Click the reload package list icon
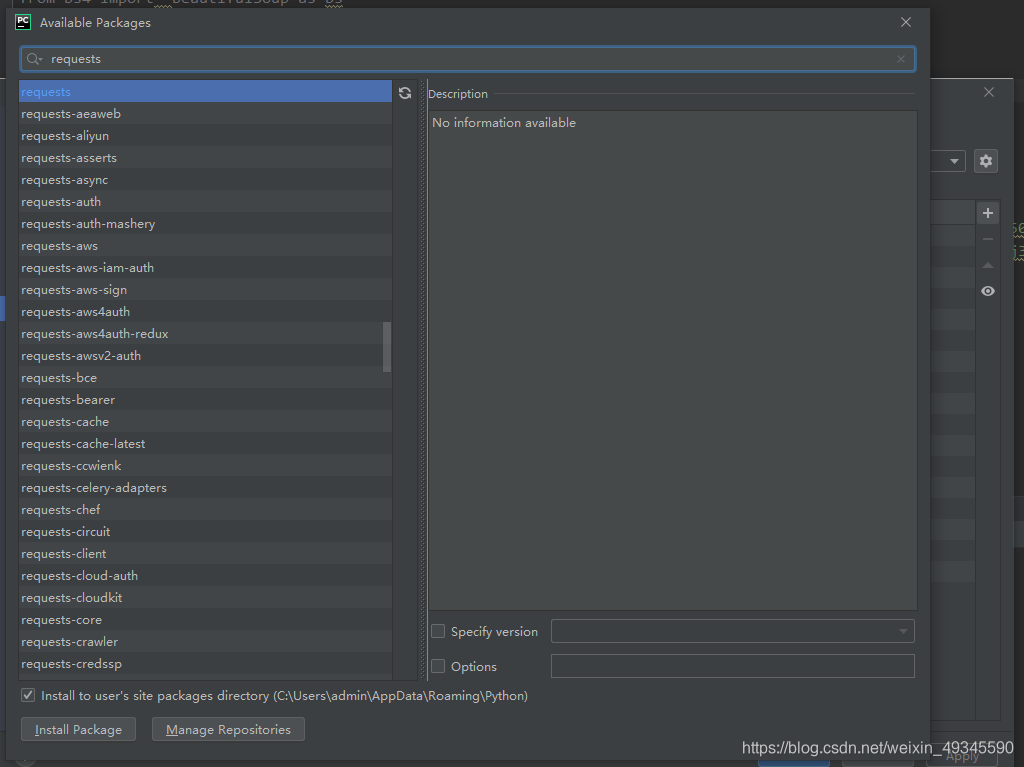The image size is (1024, 767). click(405, 93)
